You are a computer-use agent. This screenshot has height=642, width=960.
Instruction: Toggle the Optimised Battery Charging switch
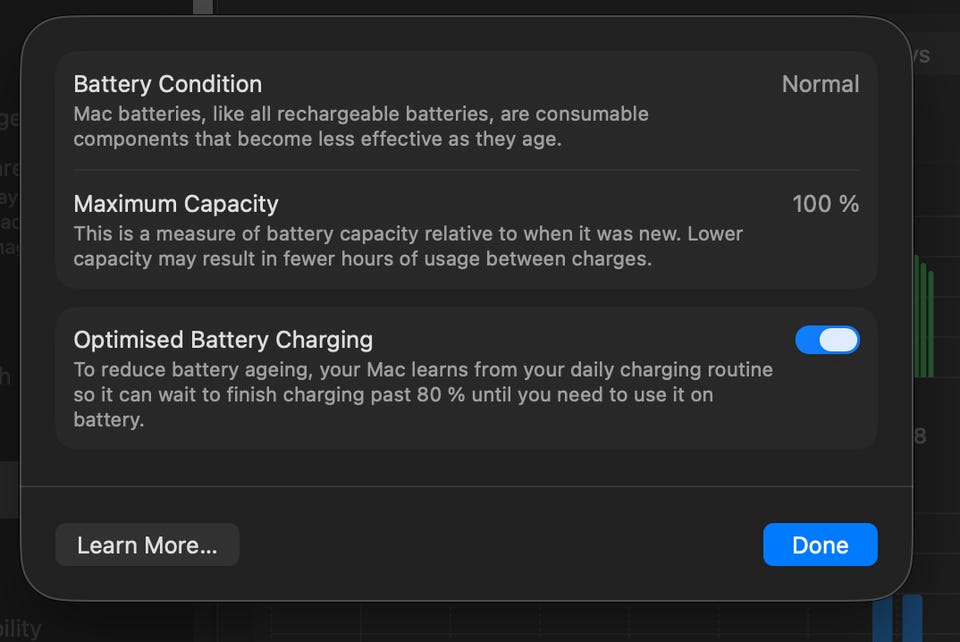point(826,340)
